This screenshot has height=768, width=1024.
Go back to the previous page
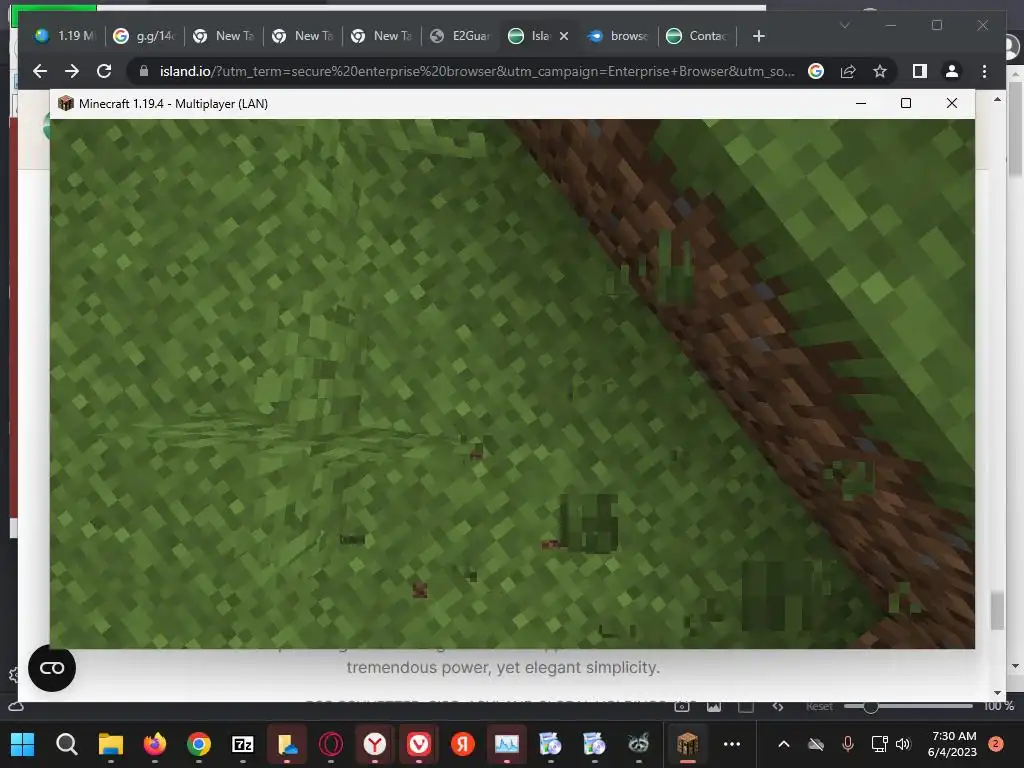pos(40,71)
